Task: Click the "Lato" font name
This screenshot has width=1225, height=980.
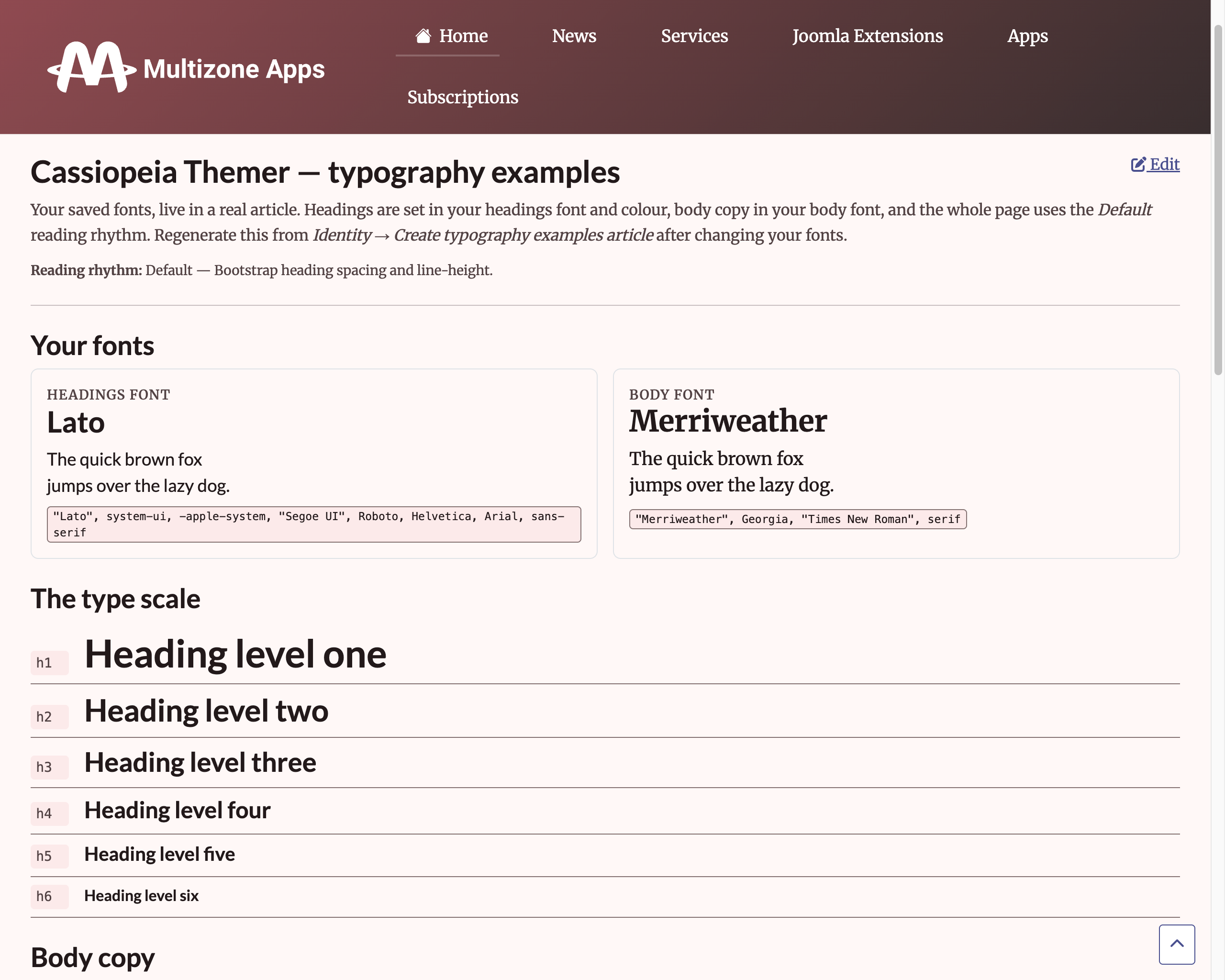Action: pos(76,423)
